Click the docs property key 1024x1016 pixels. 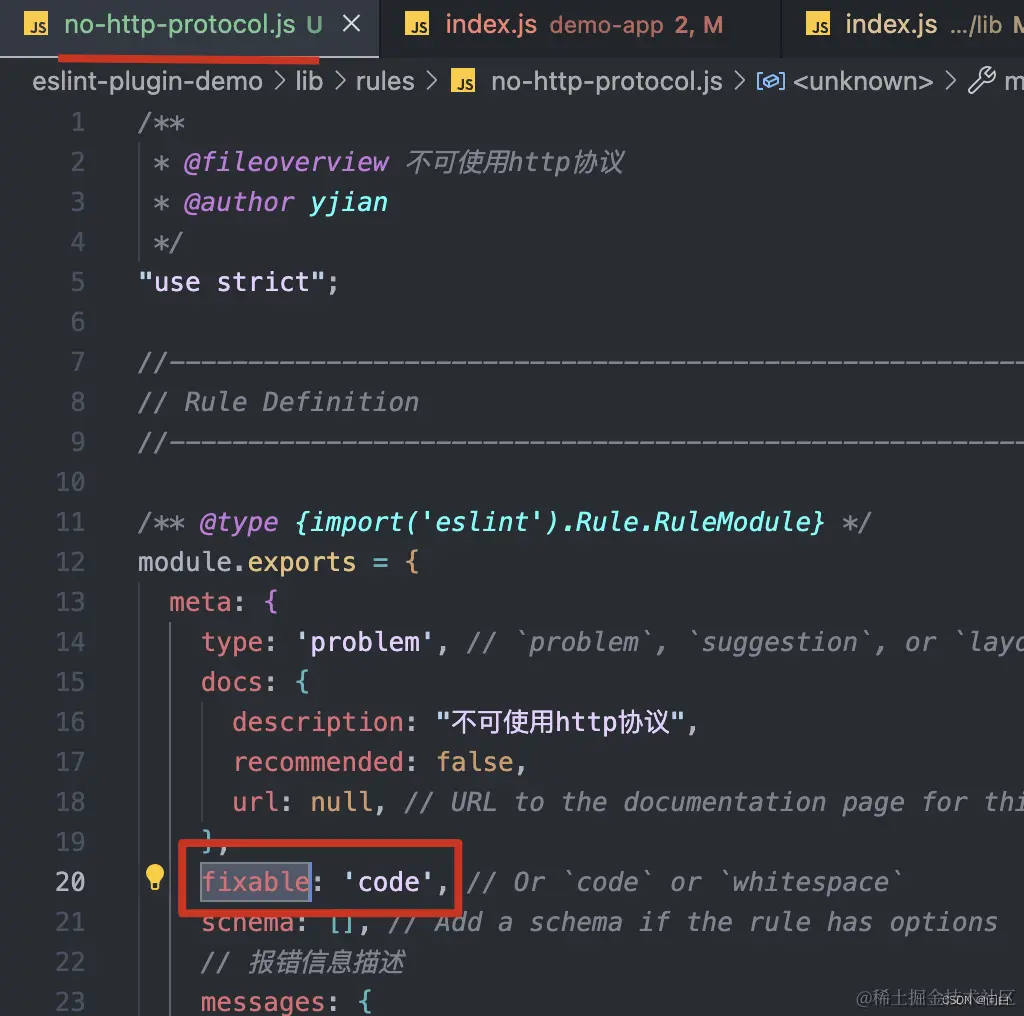(x=232, y=682)
